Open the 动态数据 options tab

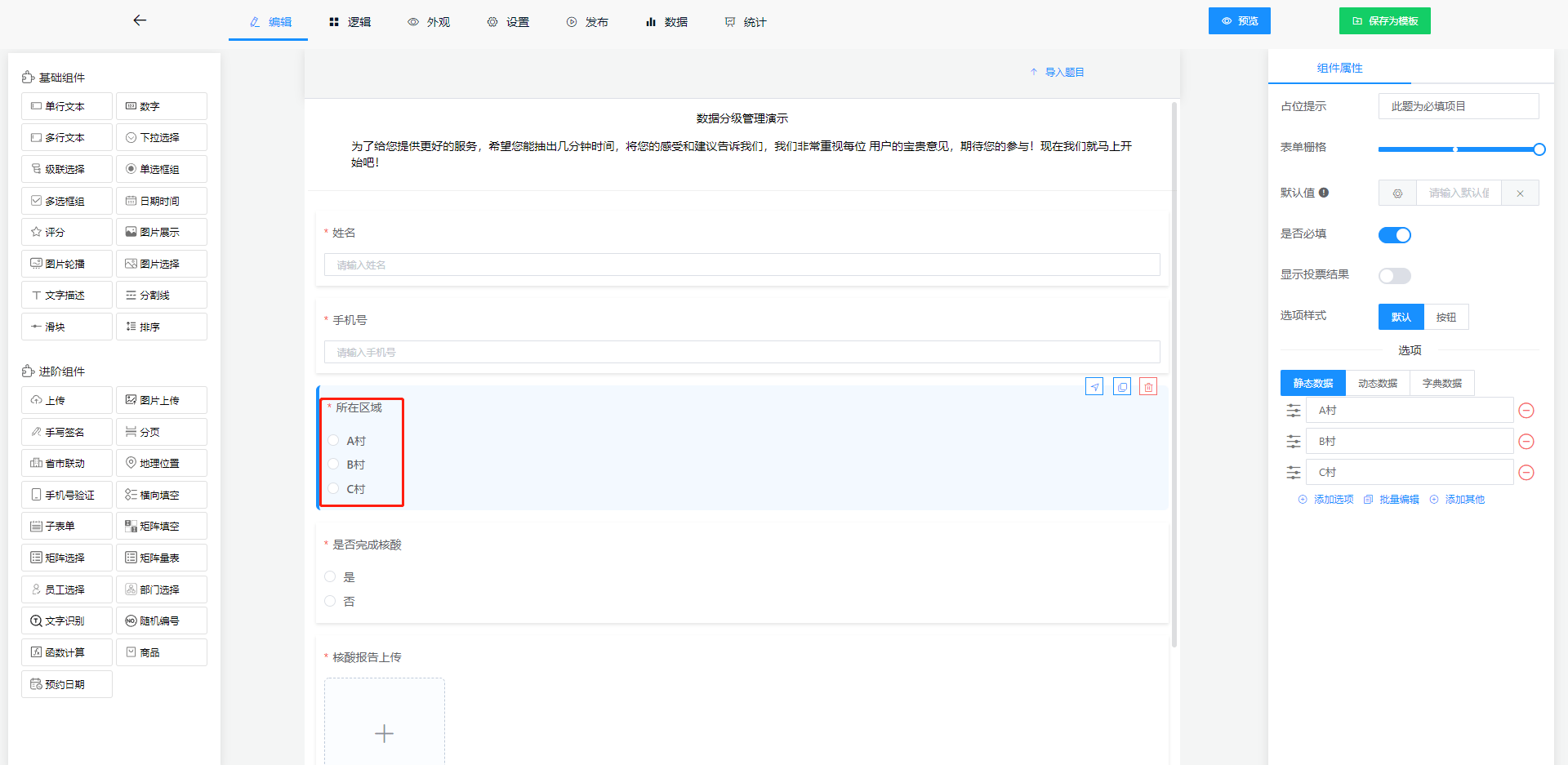(1377, 384)
